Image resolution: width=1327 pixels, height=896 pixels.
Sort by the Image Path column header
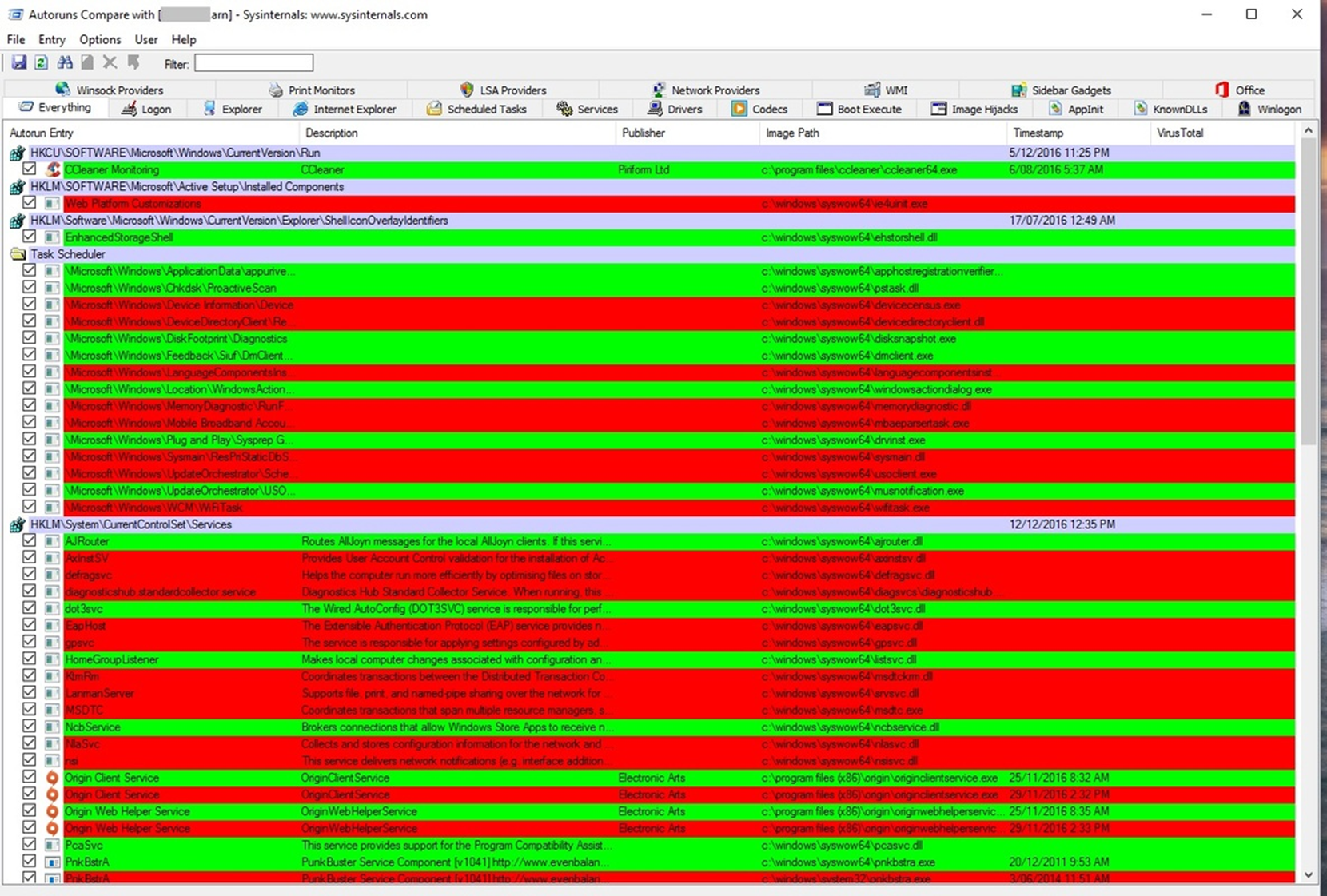pyautogui.click(x=883, y=133)
